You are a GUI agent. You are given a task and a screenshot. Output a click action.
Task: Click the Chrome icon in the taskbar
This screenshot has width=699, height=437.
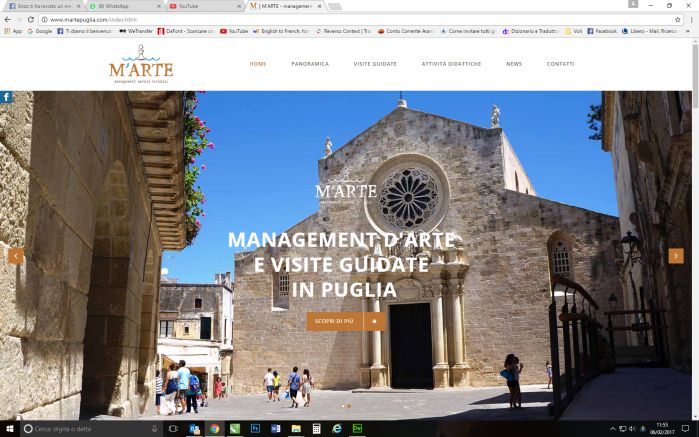tap(214, 429)
